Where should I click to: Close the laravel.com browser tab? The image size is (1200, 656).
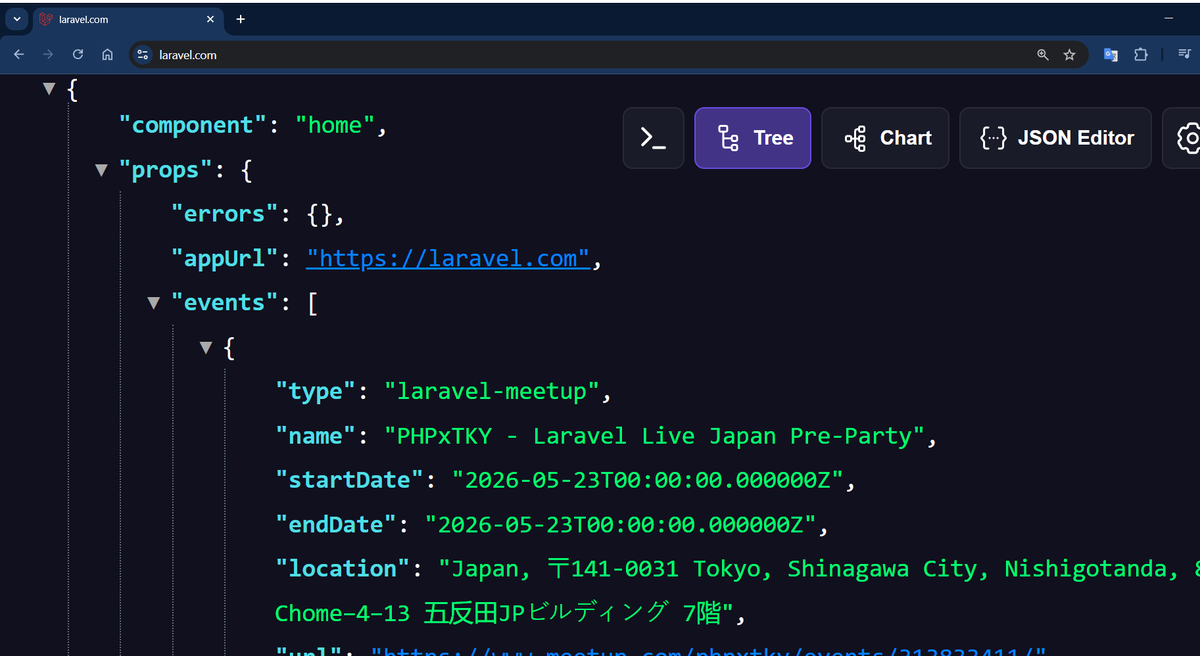point(210,19)
